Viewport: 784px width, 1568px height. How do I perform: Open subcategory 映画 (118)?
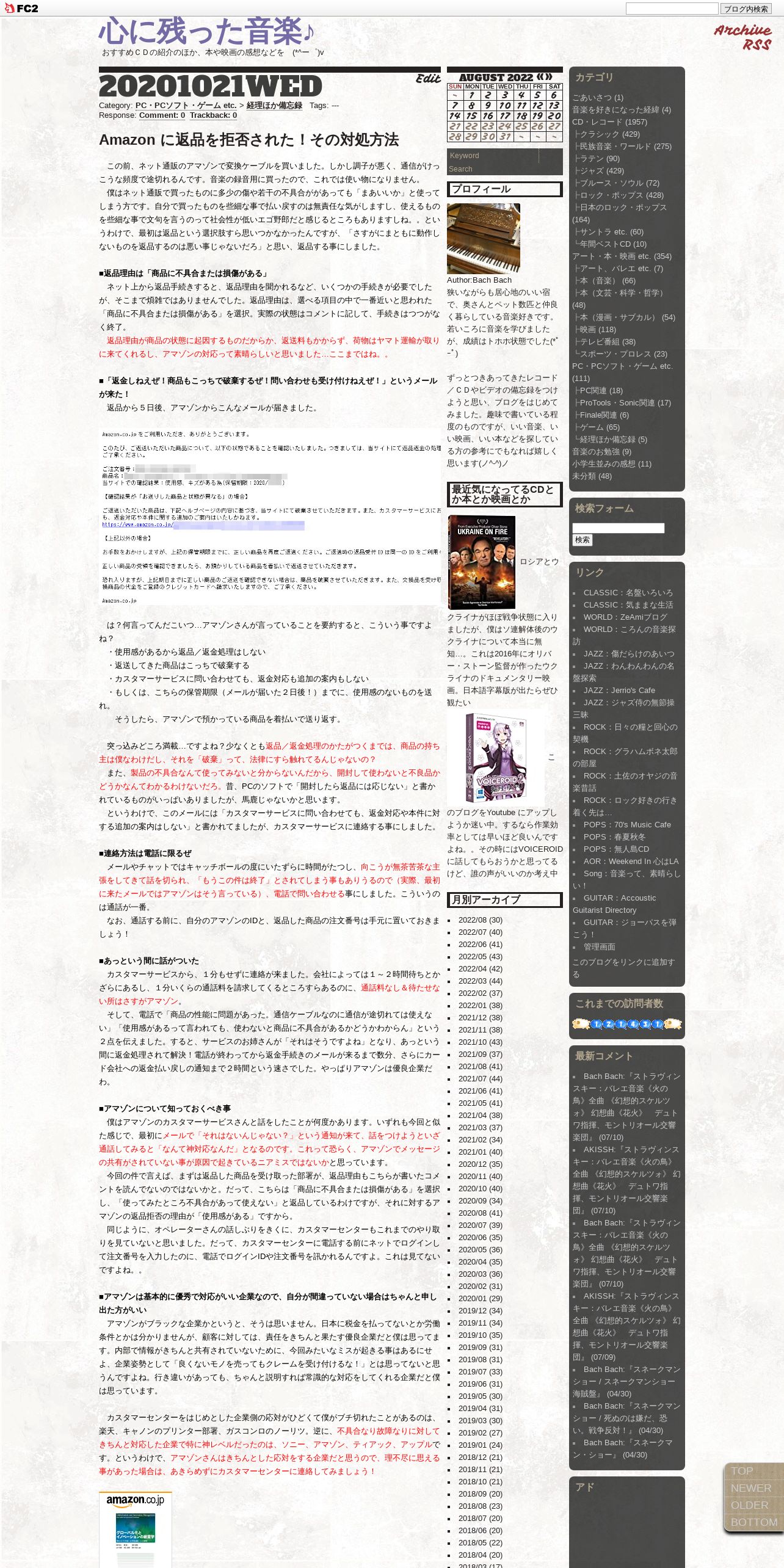tap(598, 330)
